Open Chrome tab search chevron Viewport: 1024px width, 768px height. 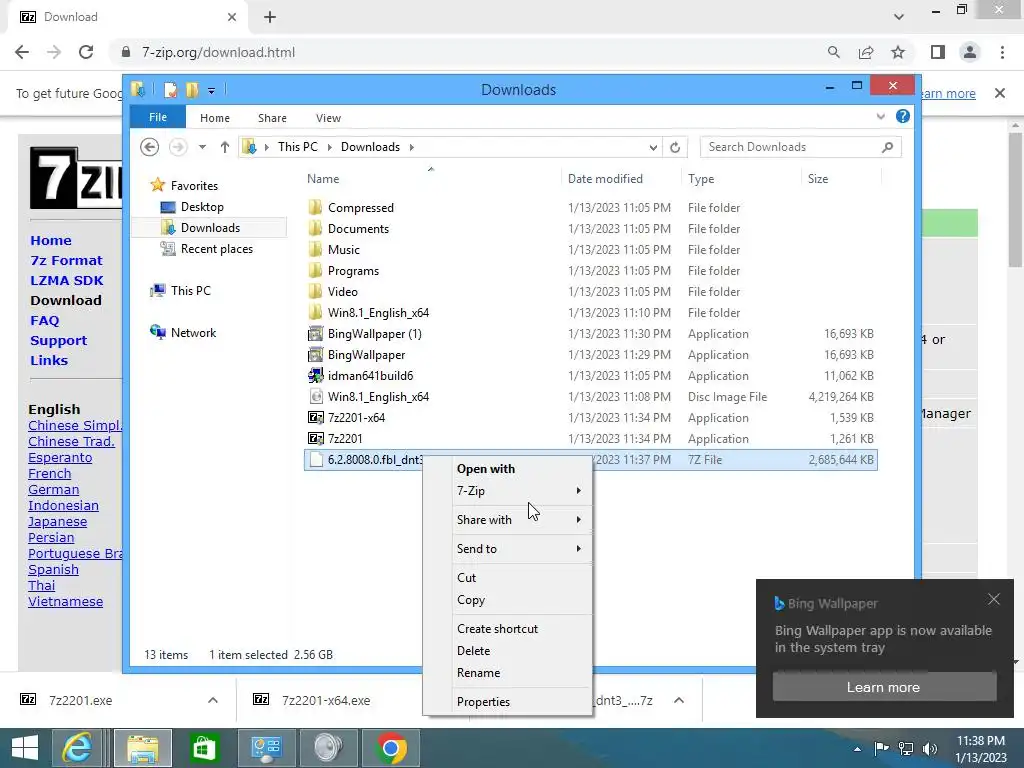pyautogui.click(x=899, y=17)
